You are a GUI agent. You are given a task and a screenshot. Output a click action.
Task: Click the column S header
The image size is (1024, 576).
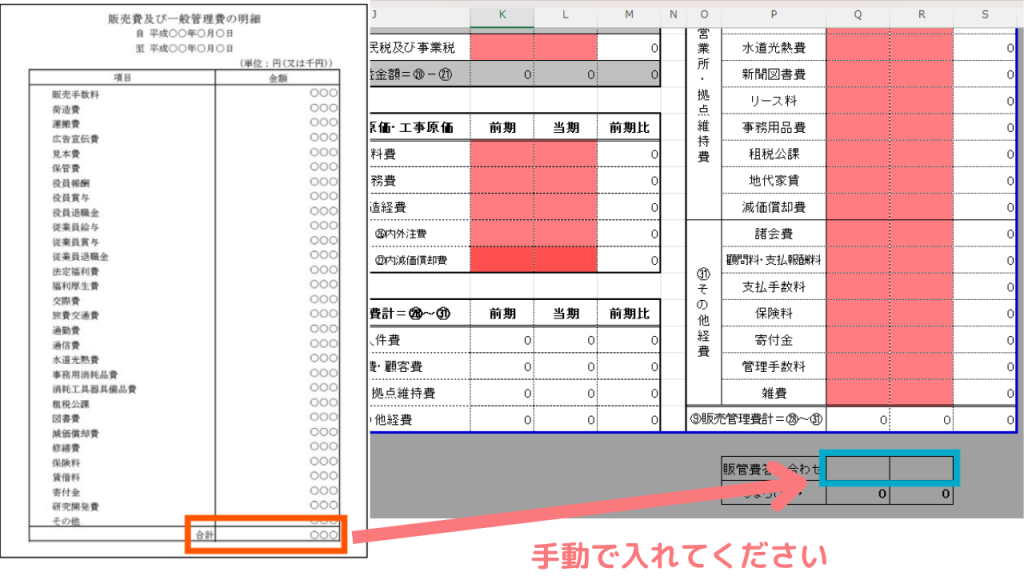[x=985, y=15]
